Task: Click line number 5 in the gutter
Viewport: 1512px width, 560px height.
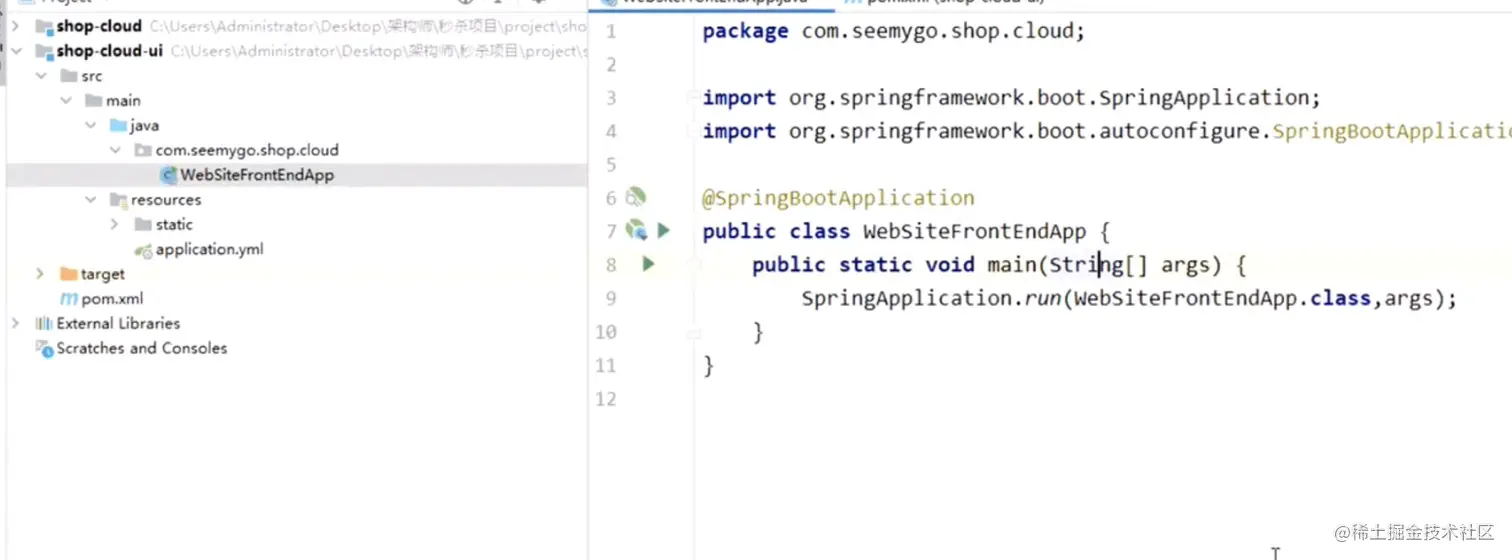Action: click(x=611, y=165)
